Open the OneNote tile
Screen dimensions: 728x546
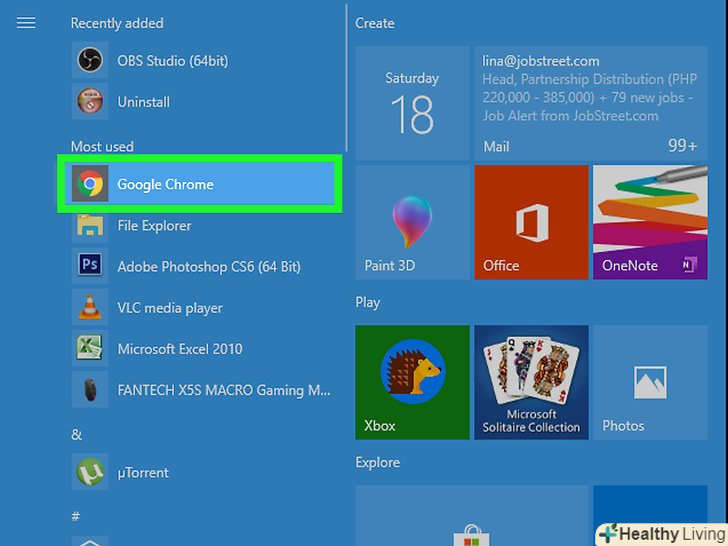tap(650, 222)
